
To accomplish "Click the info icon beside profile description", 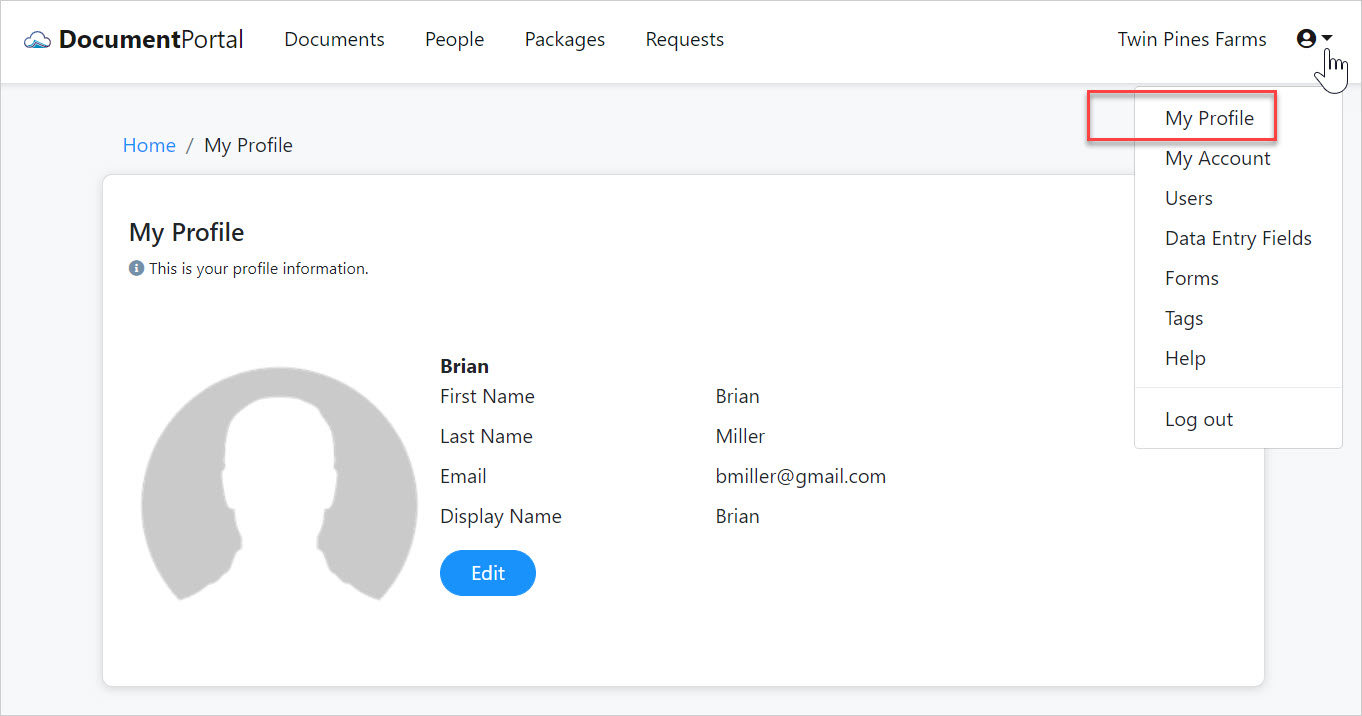I will pyautogui.click(x=135, y=268).
